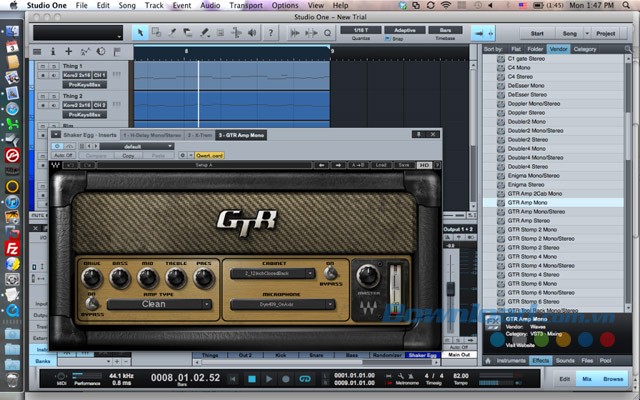Start playback with the play button
The width and height of the screenshot is (640, 400).
[x=269, y=379]
